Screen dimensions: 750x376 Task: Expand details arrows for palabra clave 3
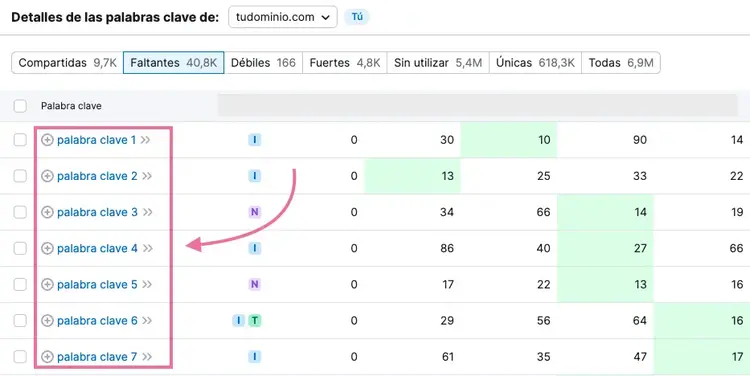pyautogui.click(x=147, y=212)
